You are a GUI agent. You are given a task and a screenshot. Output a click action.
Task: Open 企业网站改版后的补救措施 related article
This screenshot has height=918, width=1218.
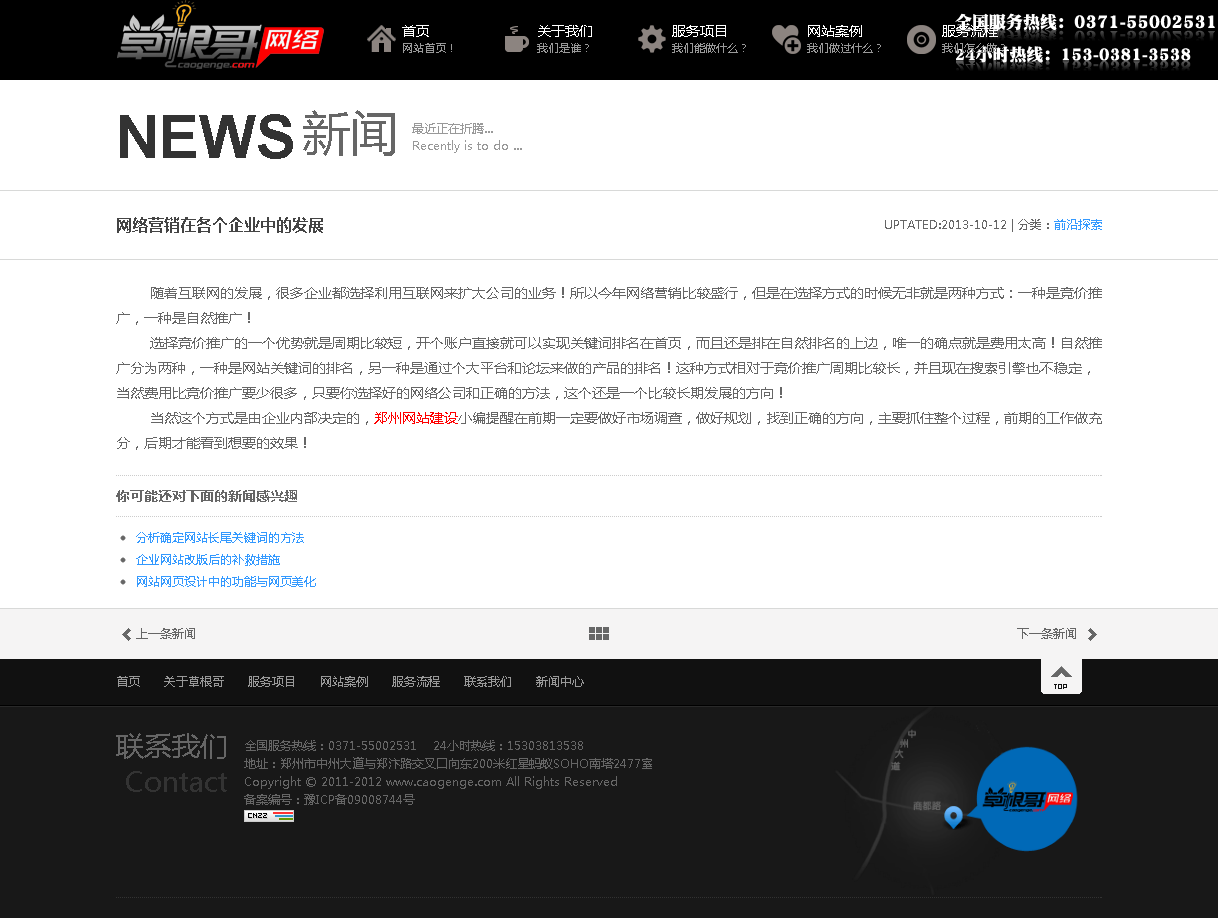point(208,560)
